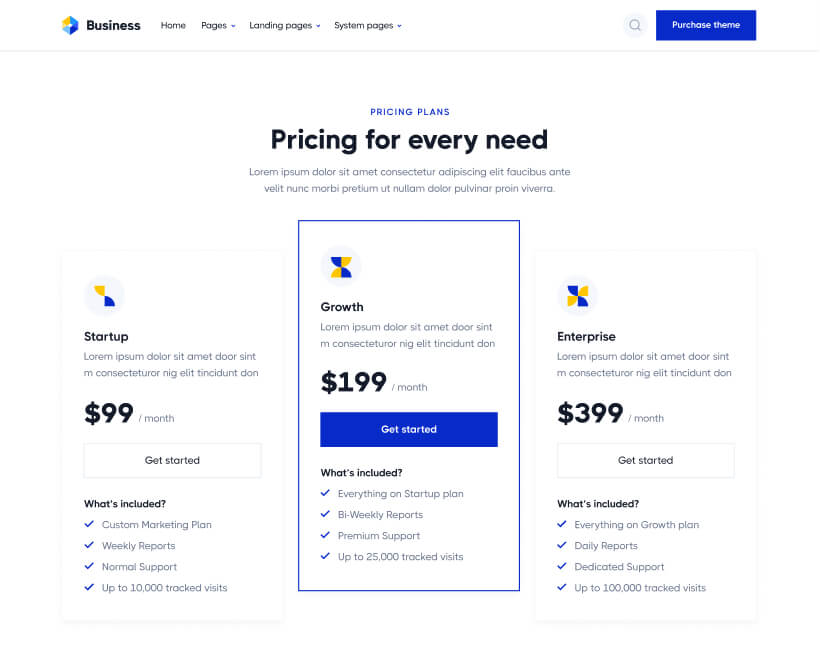Image resolution: width=820 pixels, height=650 pixels.
Task: Click the $199 Growth price
Action: pos(353,382)
